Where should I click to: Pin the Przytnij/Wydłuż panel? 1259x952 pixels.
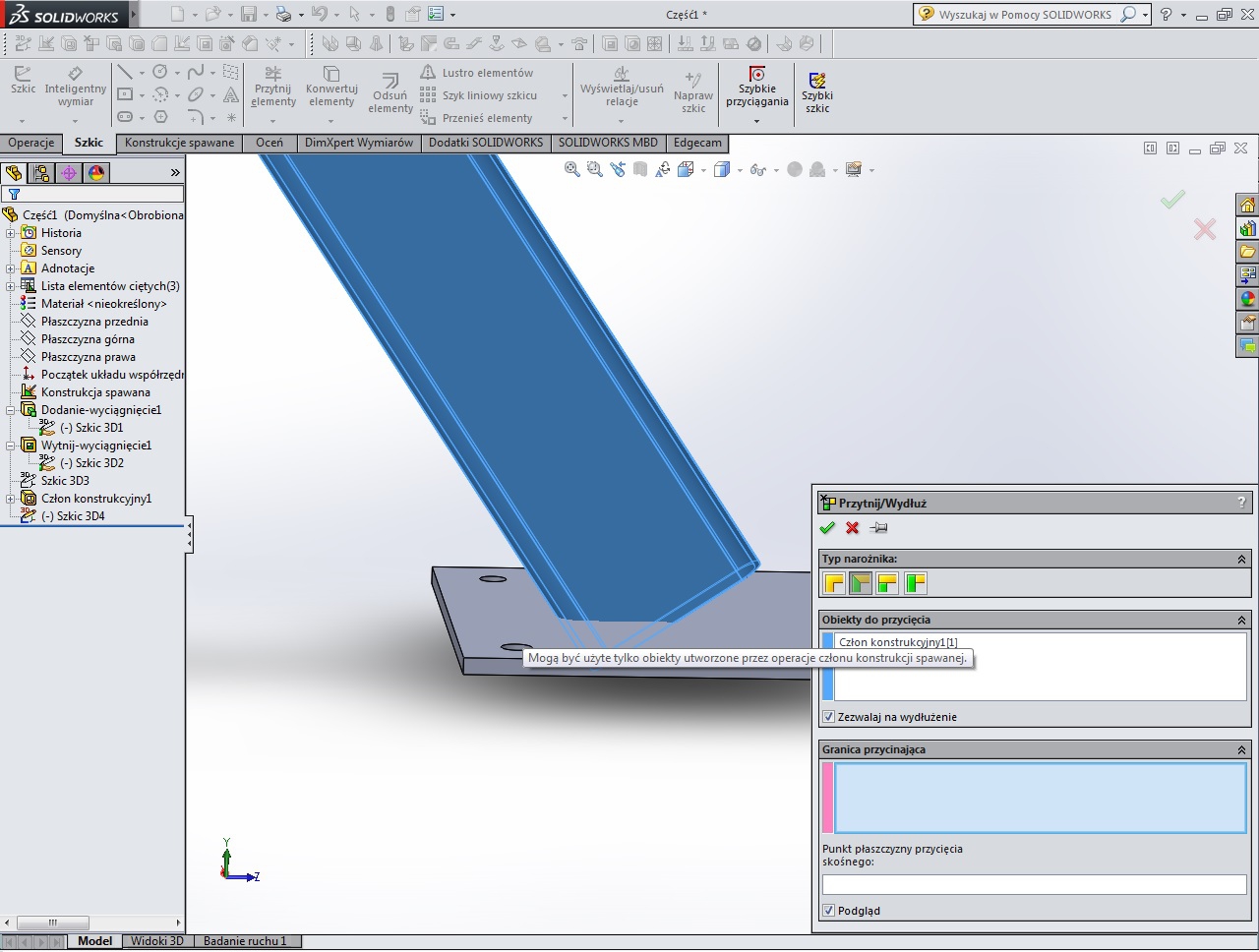pyautogui.click(x=879, y=528)
